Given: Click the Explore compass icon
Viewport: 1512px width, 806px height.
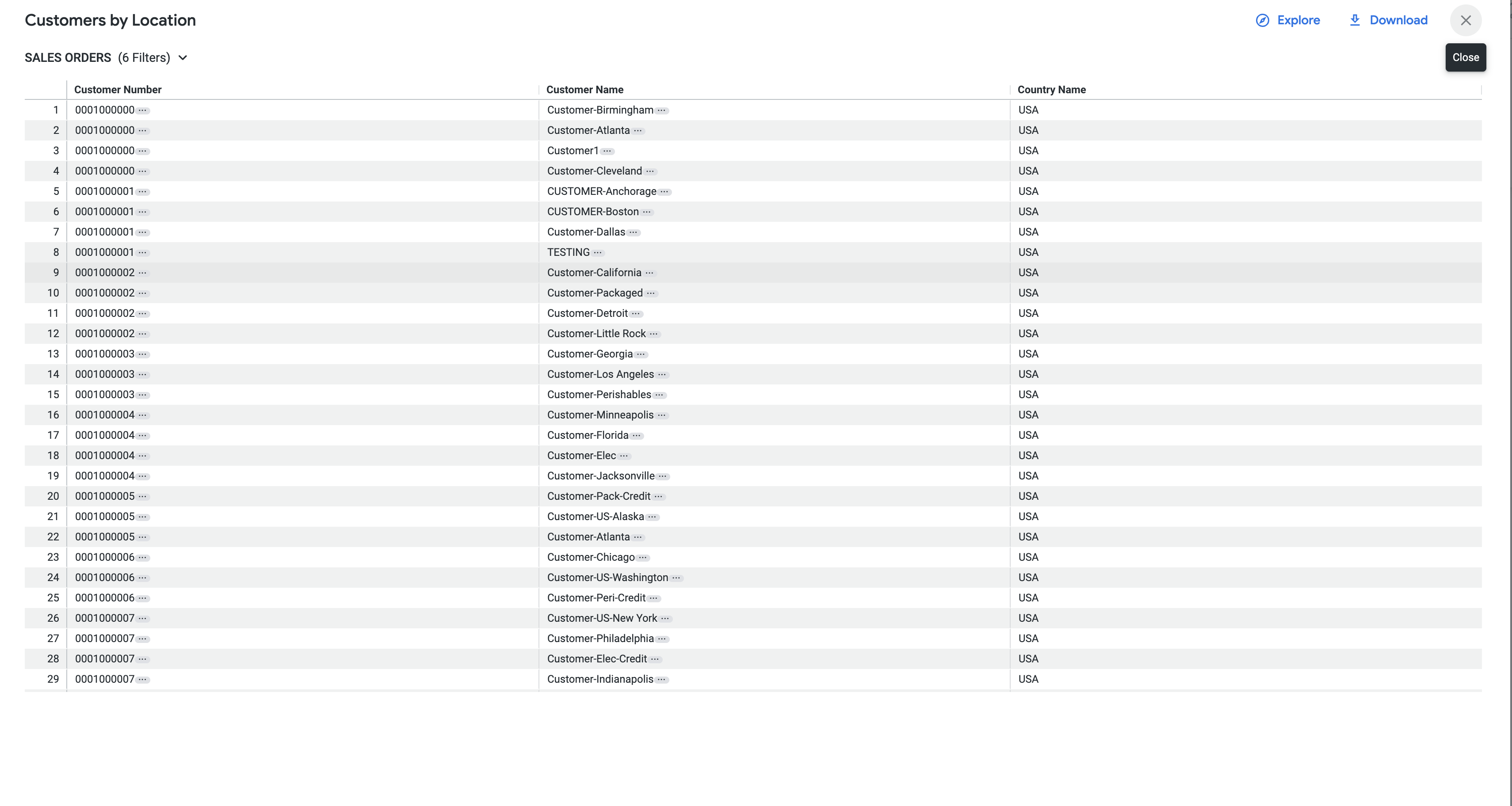Looking at the screenshot, I should point(1262,20).
